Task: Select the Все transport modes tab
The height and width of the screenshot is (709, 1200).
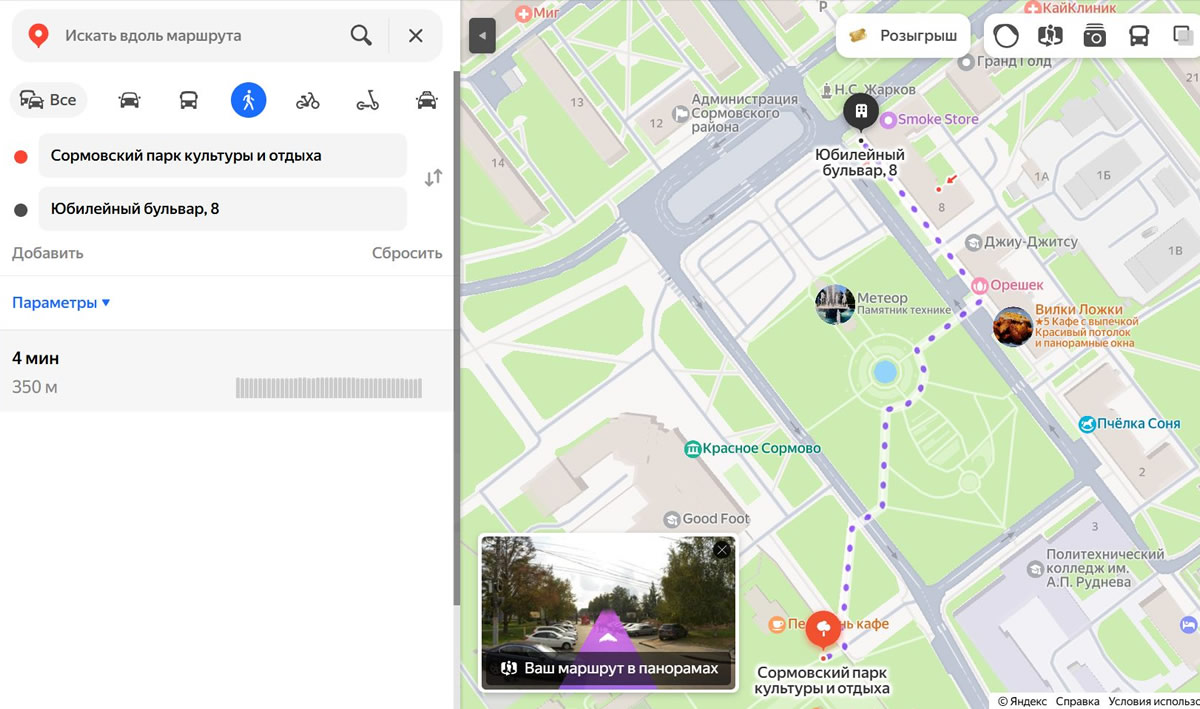Action: (x=49, y=100)
